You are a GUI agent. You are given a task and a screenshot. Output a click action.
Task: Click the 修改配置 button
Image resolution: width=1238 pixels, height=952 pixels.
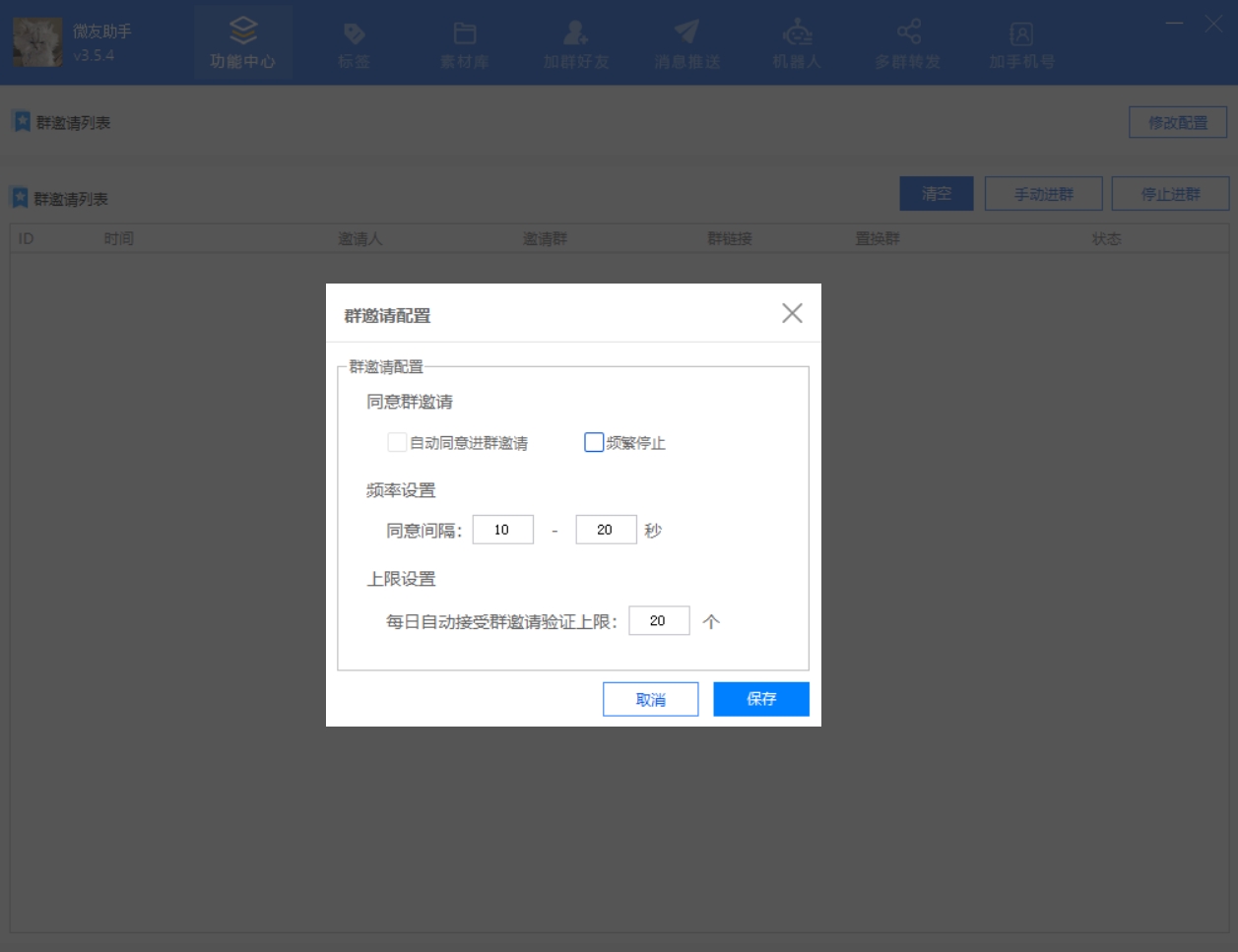tap(1178, 123)
